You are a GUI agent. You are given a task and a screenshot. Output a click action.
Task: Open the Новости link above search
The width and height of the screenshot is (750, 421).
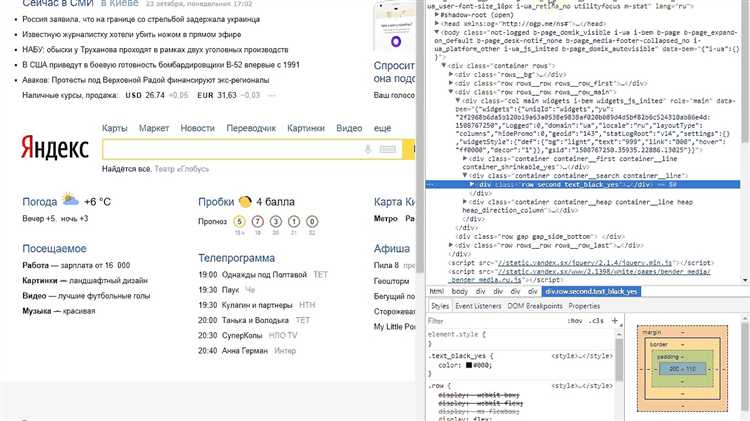pos(198,128)
